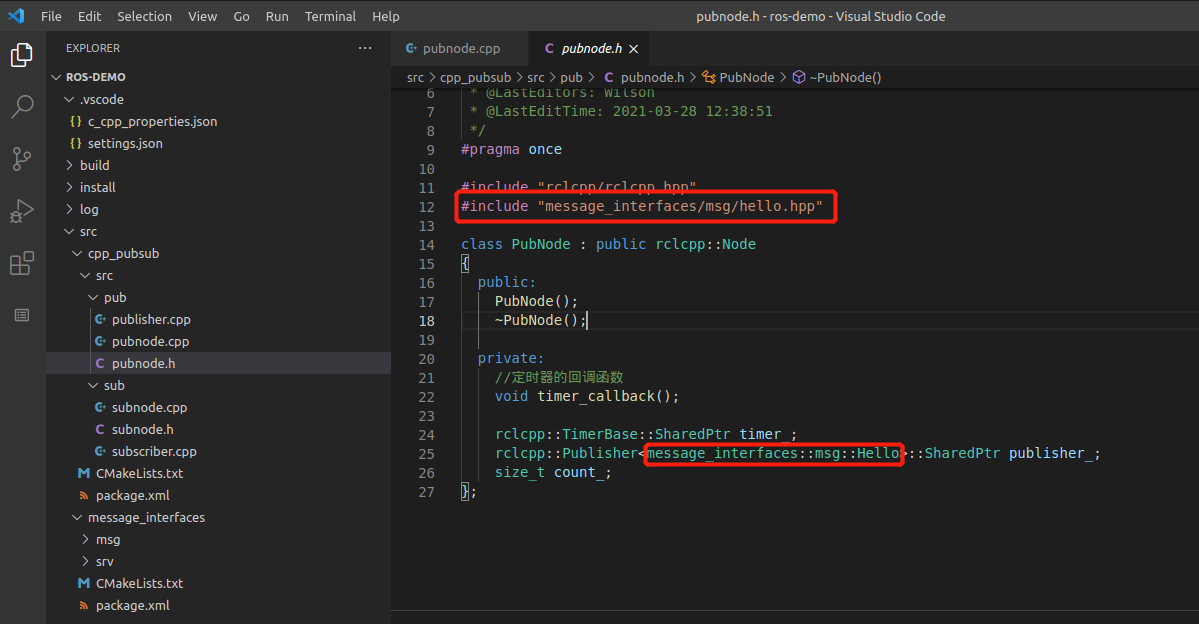Click the JSON braces icon of settings.json
This screenshot has height=624, width=1199.
coord(76,144)
